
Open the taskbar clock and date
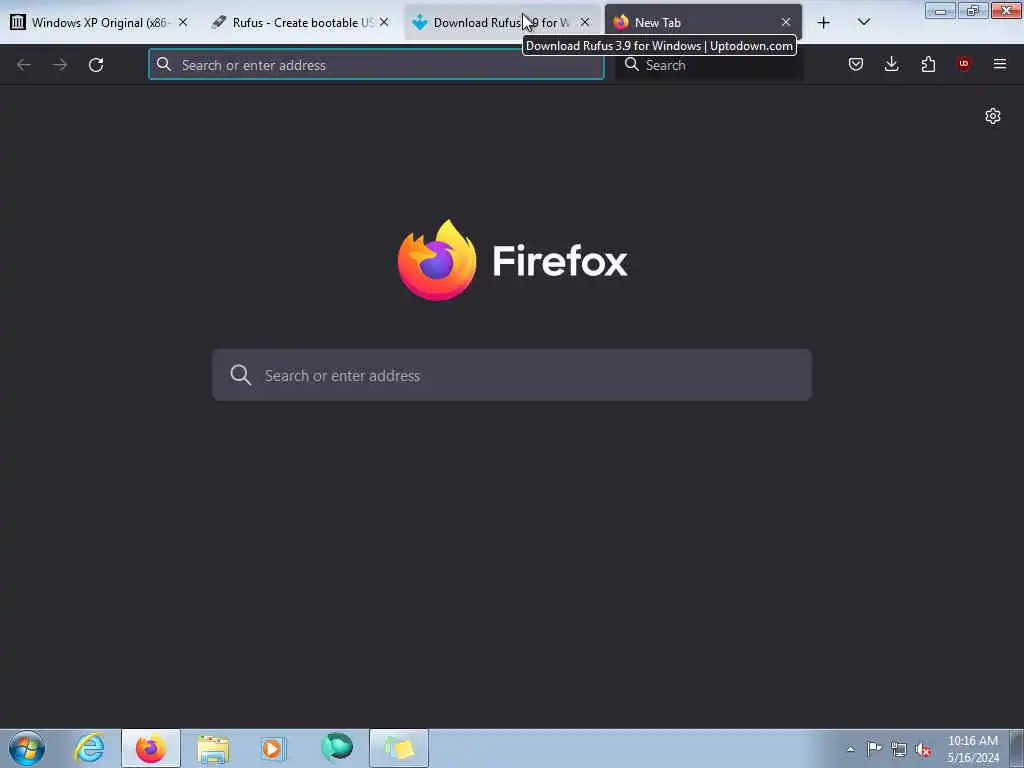click(973, 749)
